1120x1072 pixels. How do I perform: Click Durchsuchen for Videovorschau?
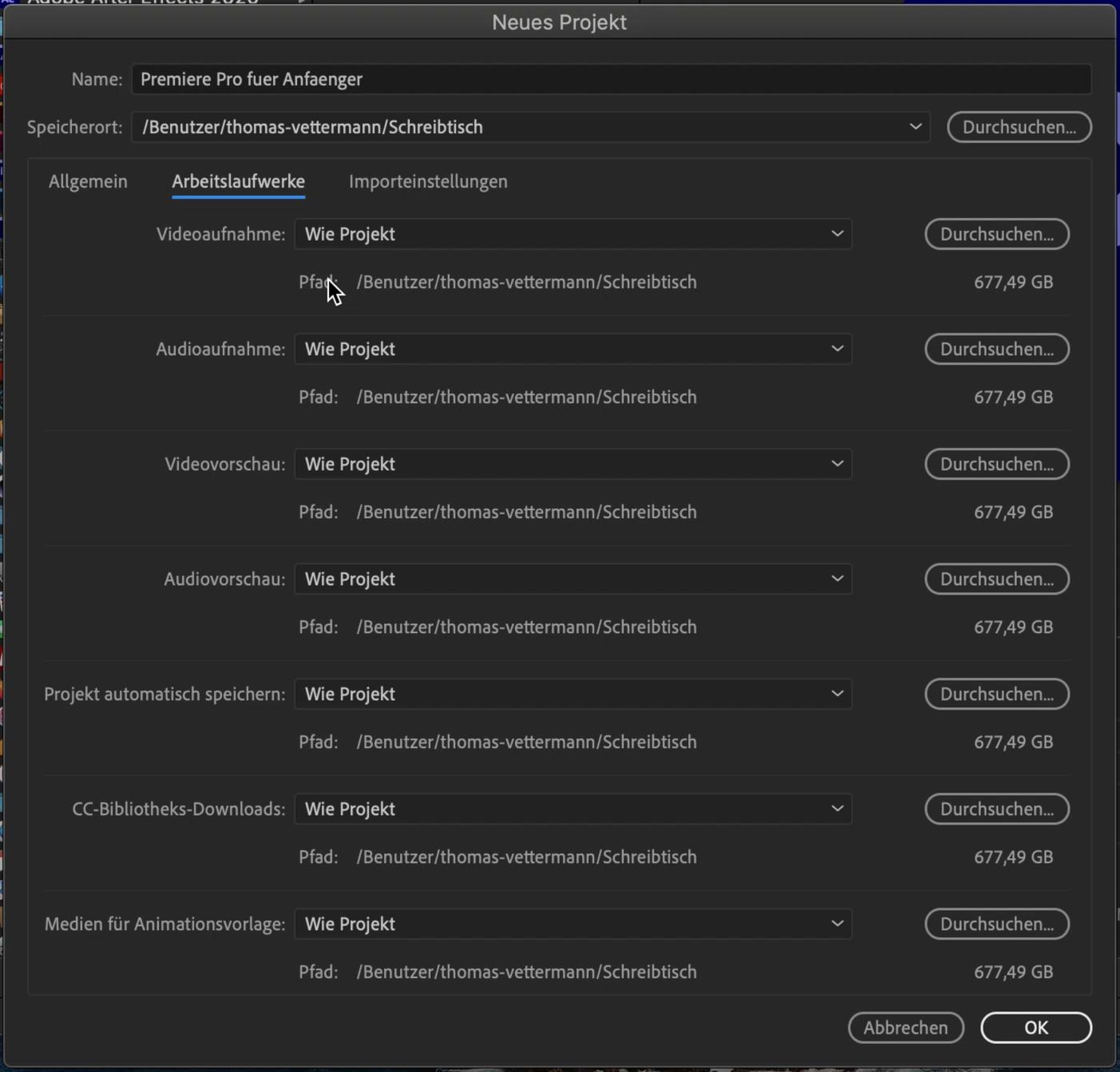996,464
